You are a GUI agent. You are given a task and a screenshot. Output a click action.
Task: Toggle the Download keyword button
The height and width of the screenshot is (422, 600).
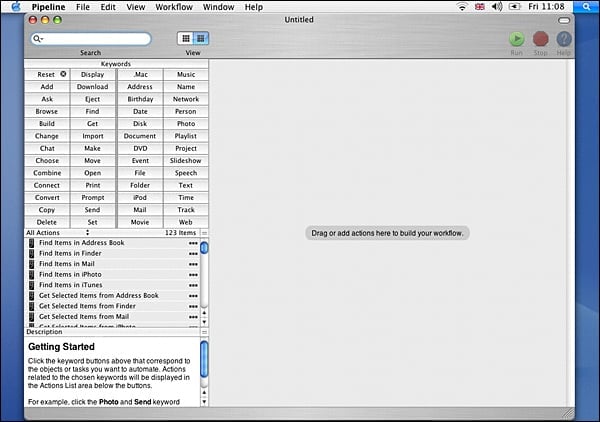tap(92, 87)
